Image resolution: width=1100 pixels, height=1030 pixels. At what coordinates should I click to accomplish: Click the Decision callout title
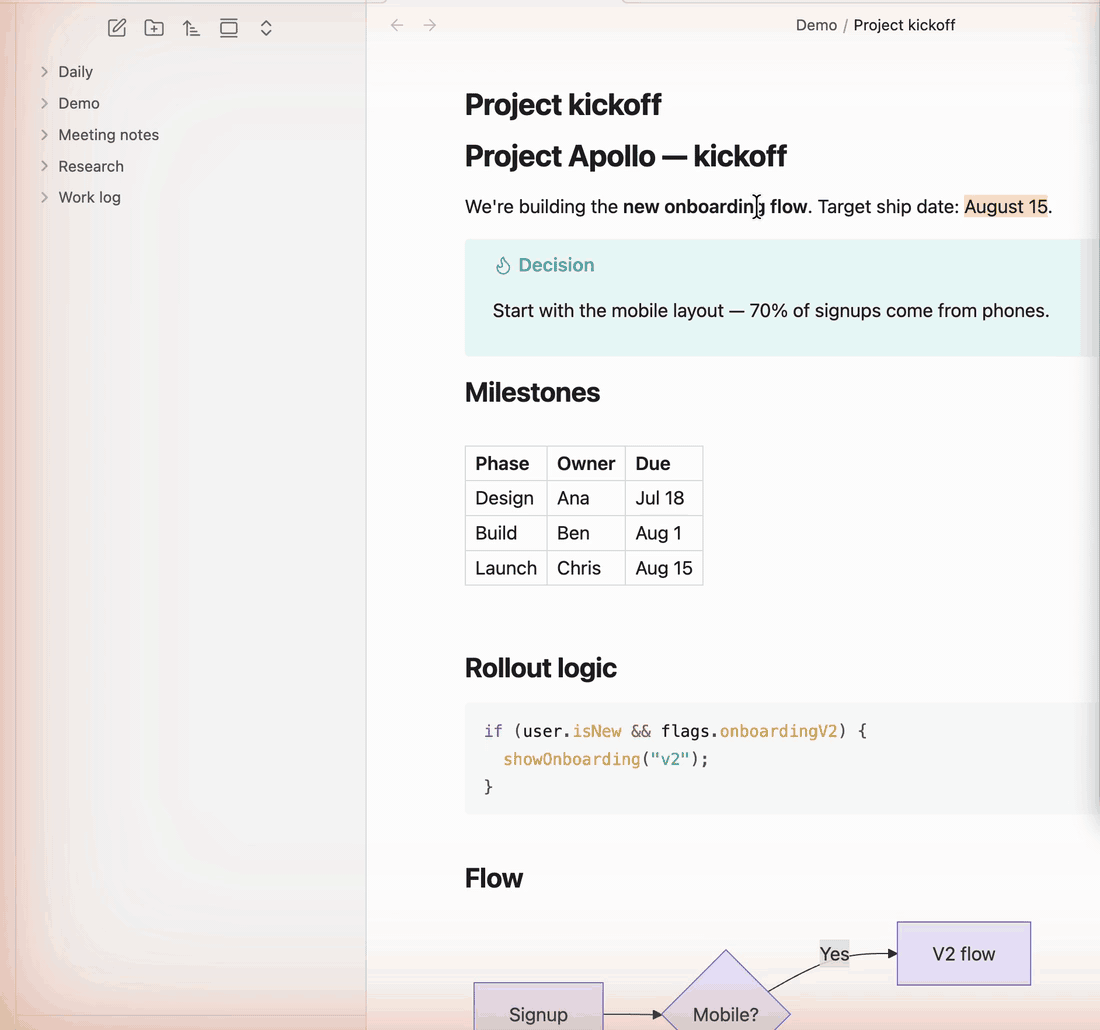pyautogui.click(x=556, y=265)
